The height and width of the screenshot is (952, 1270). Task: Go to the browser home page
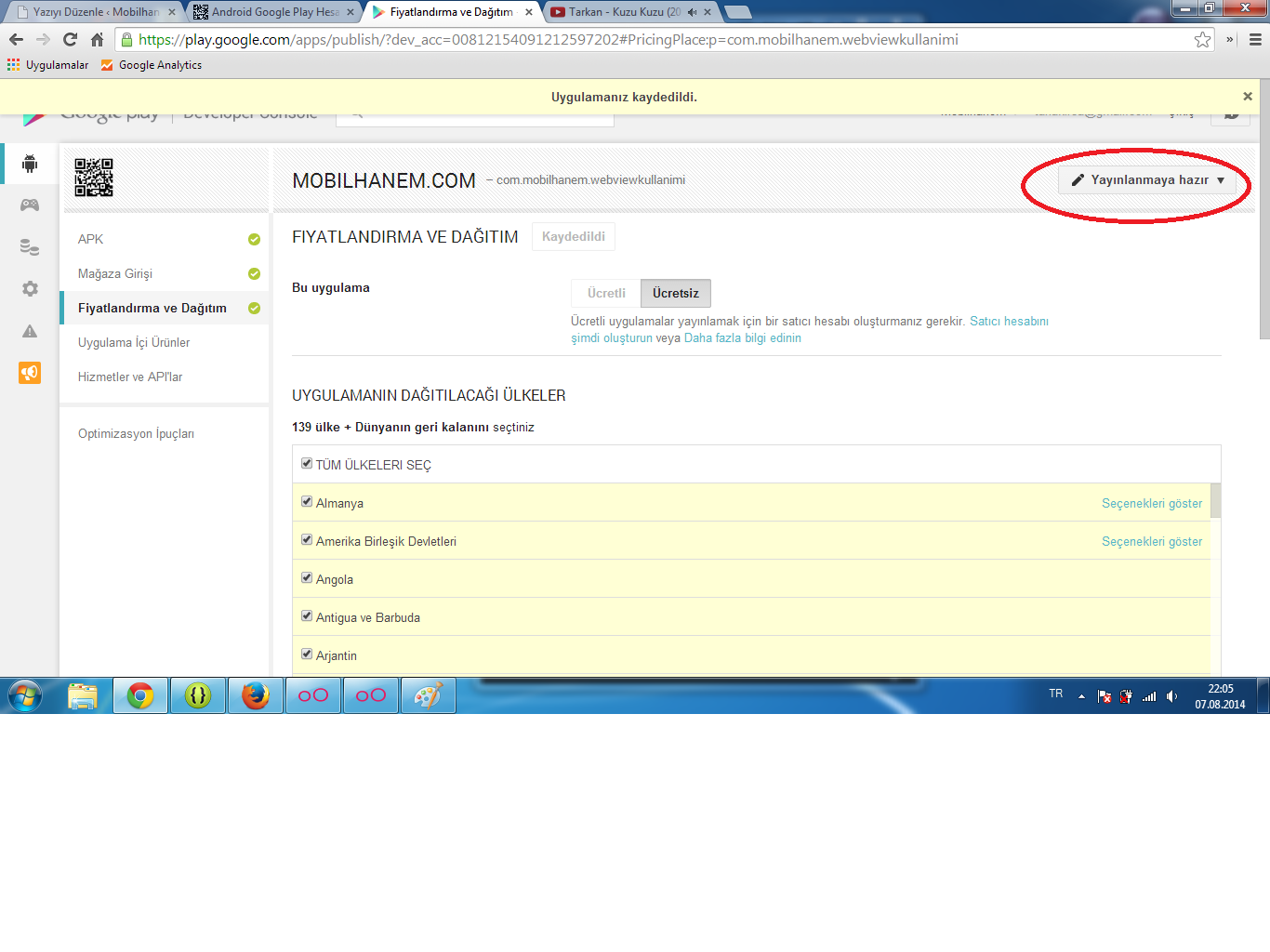(x=97, y=39)
